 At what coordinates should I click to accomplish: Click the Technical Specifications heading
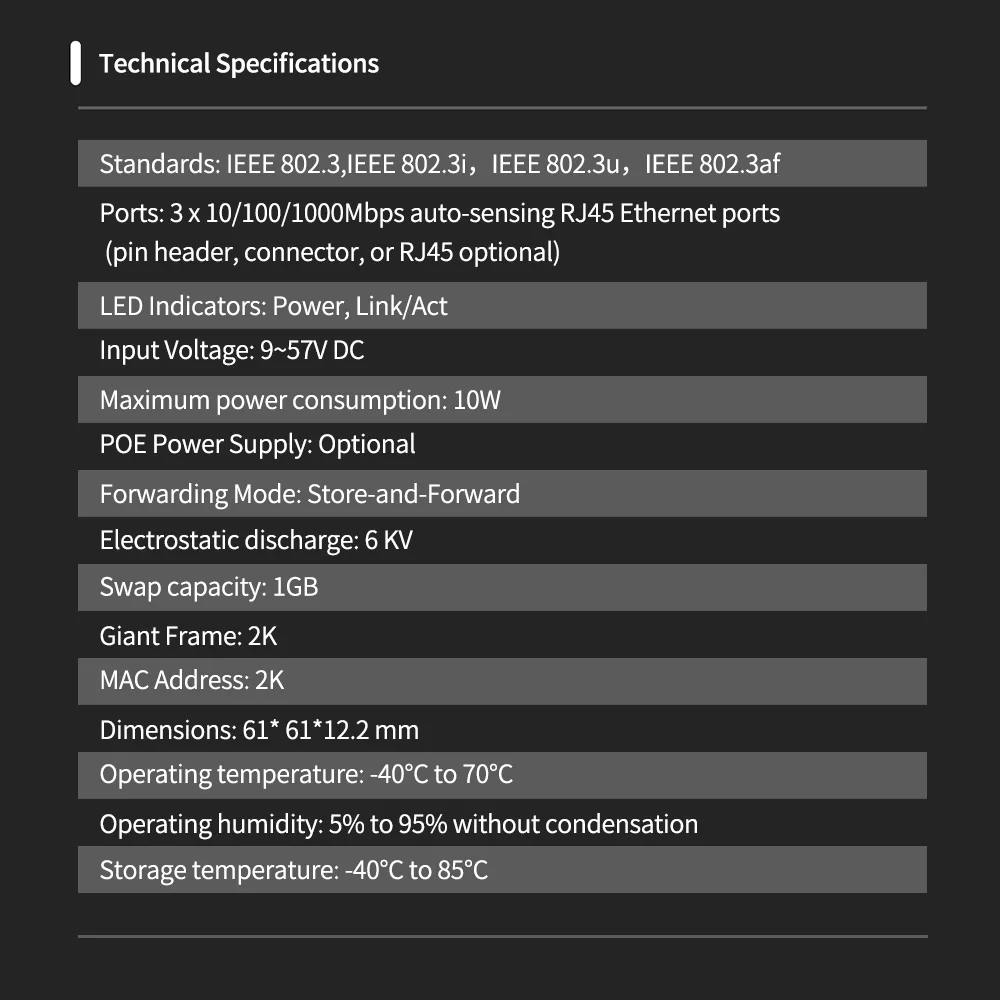coord(239,64)
